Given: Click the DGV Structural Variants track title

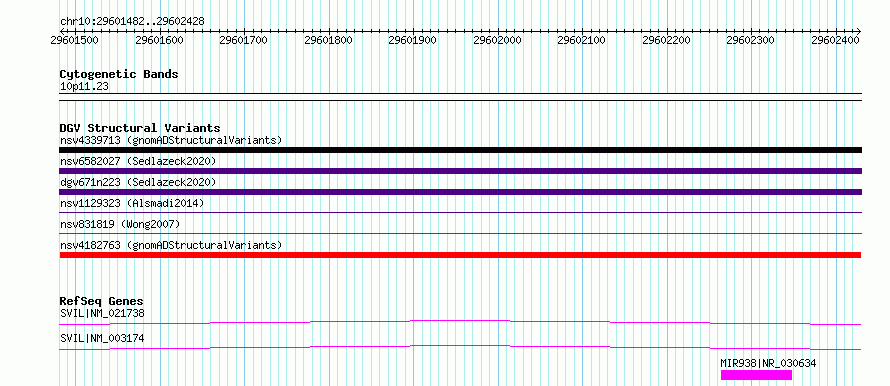Looking at the screenshot, I should tap(140, 128).
